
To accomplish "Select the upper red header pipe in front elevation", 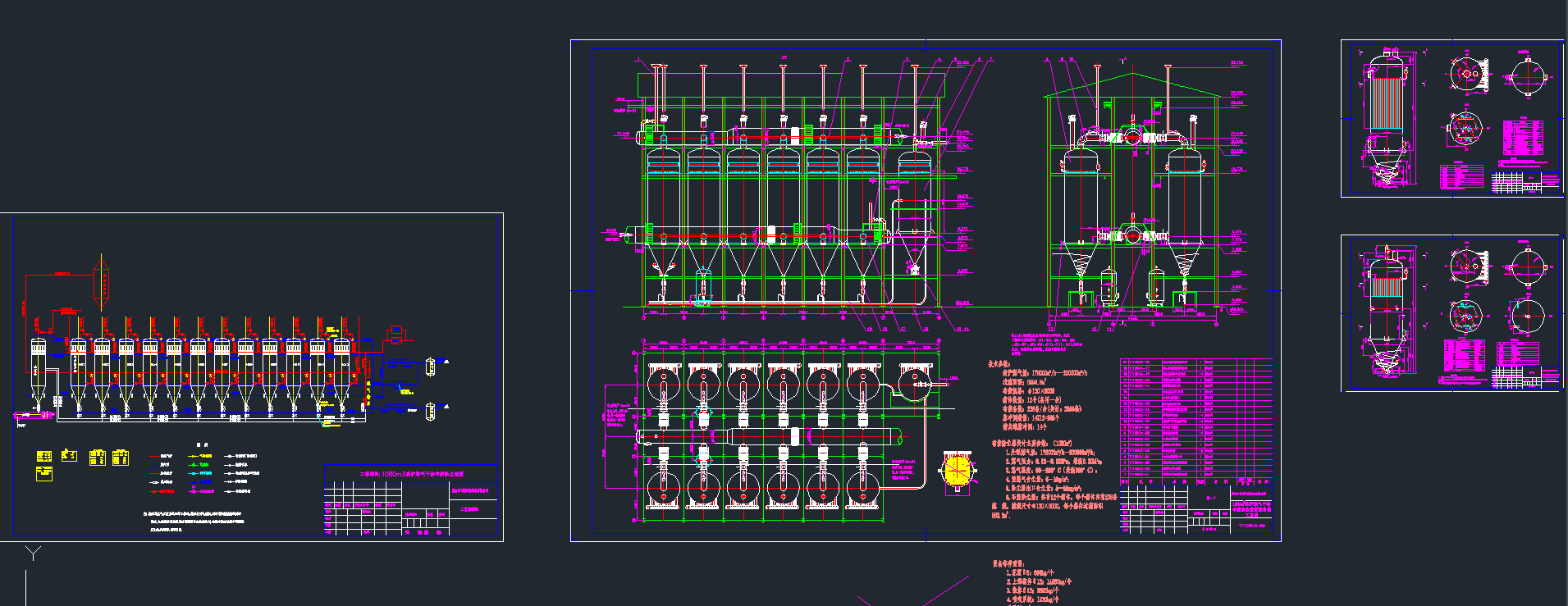I will tap(763, 136).
